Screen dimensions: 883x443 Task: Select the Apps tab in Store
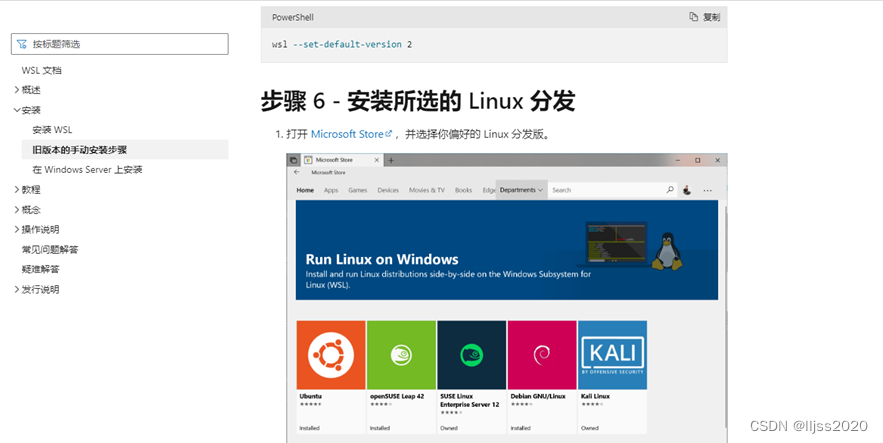tap(331, 190)
